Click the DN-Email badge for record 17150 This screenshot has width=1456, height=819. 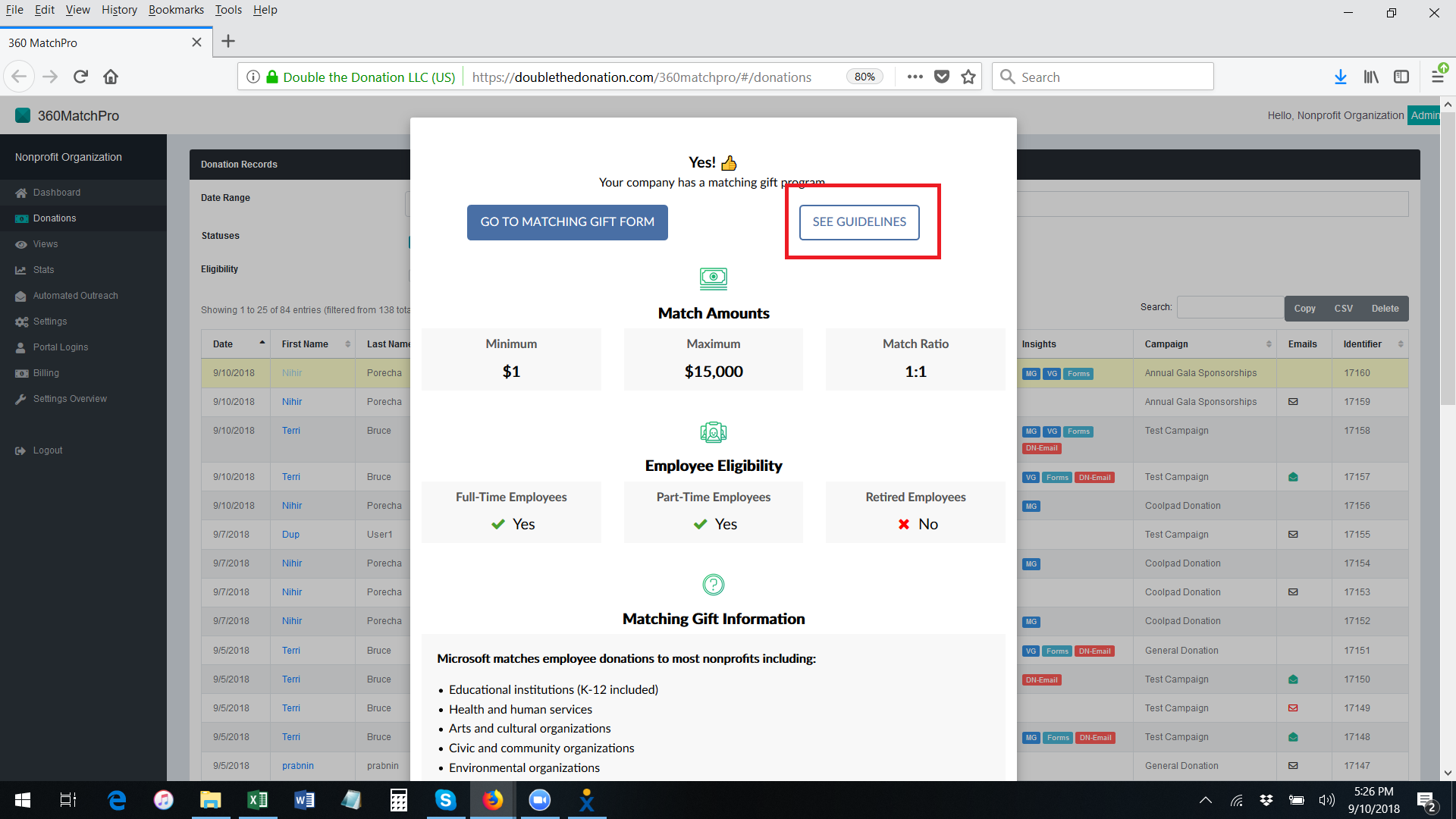click(x=1041, y=680)
